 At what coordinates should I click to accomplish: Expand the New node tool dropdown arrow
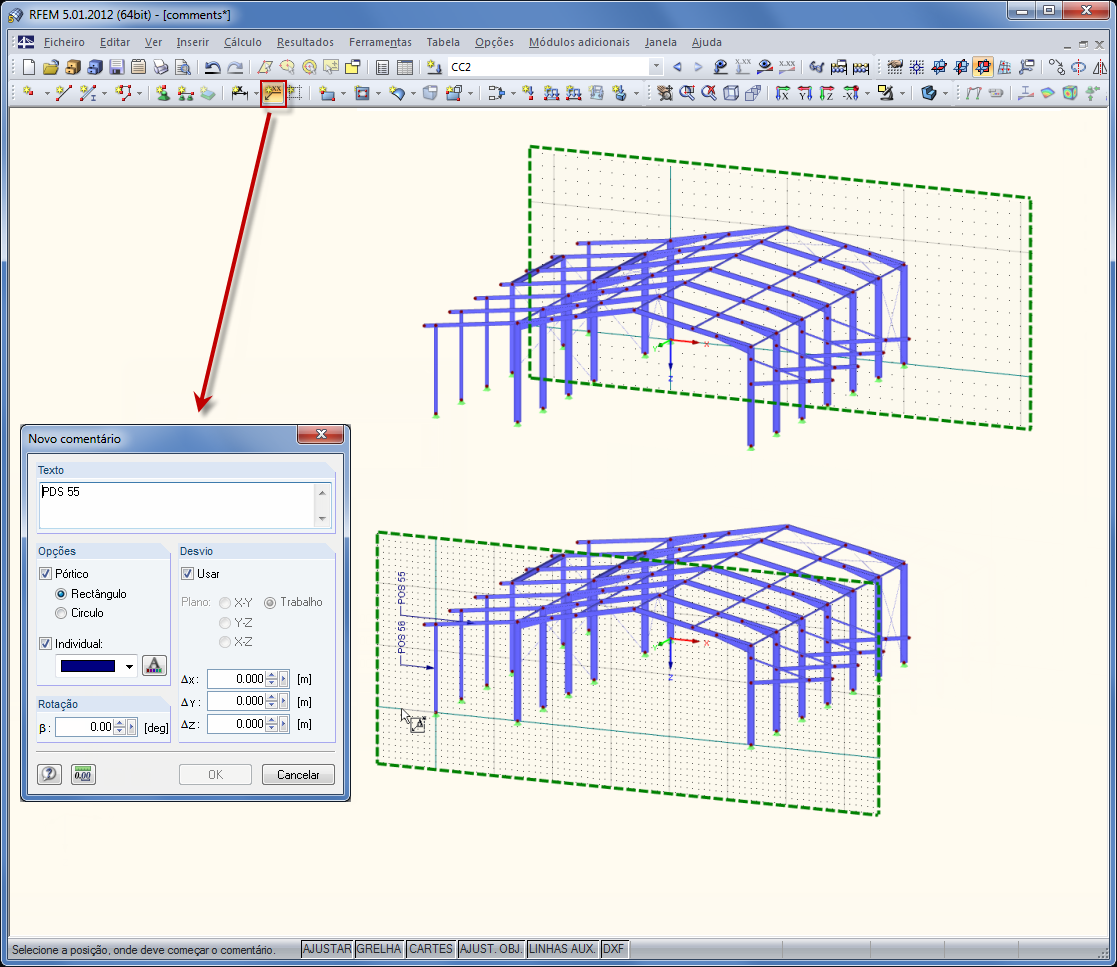(x=46, y=93)
